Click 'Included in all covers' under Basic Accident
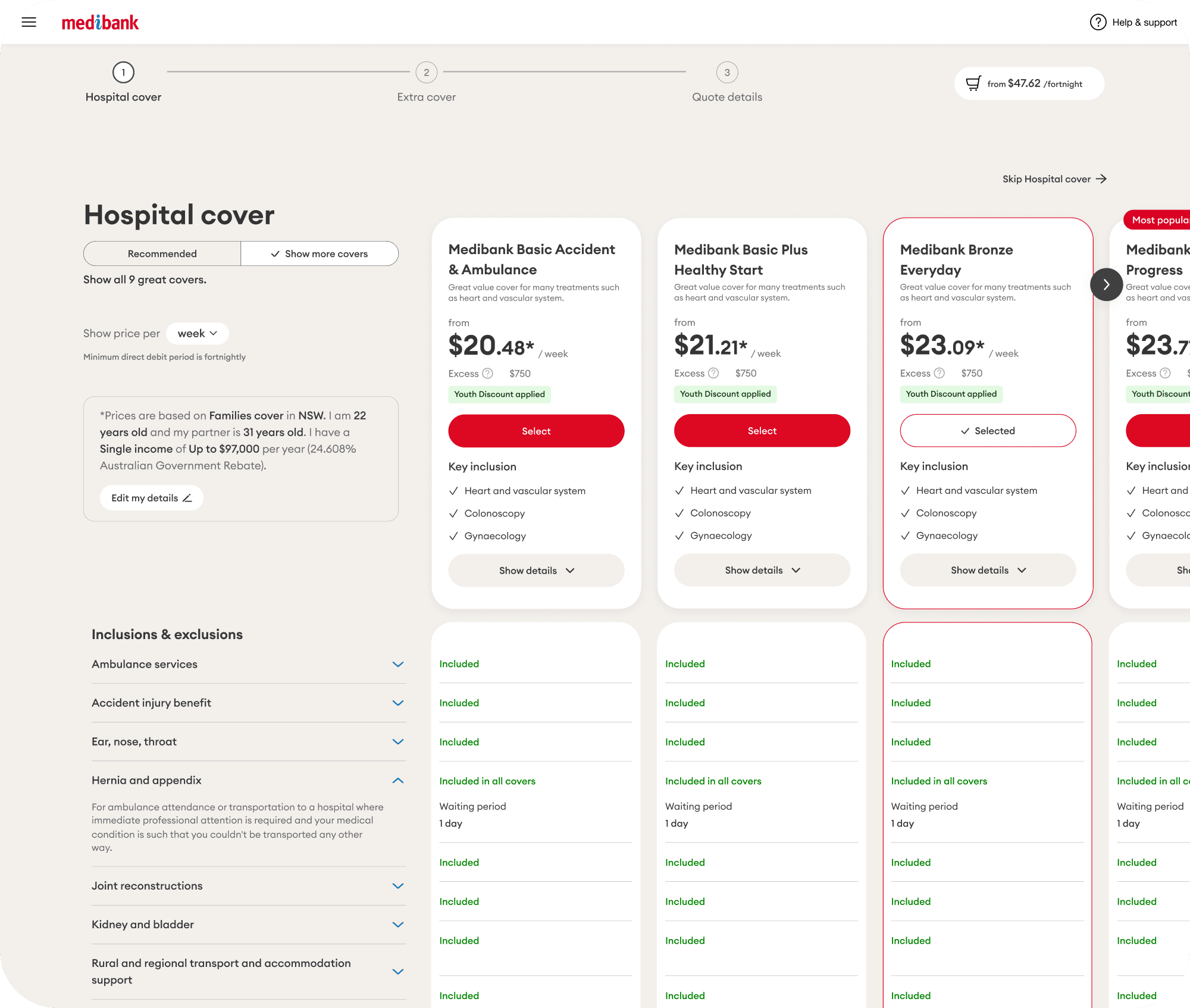 (487, 781)
